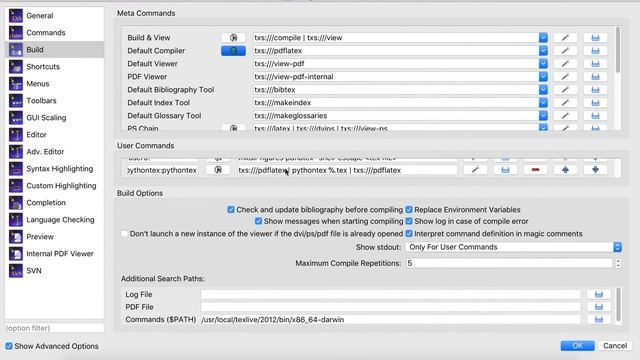Click the Log File path field
Viewport: 640px width, 360px height.
pyautogui.click(x=391, y=294)
